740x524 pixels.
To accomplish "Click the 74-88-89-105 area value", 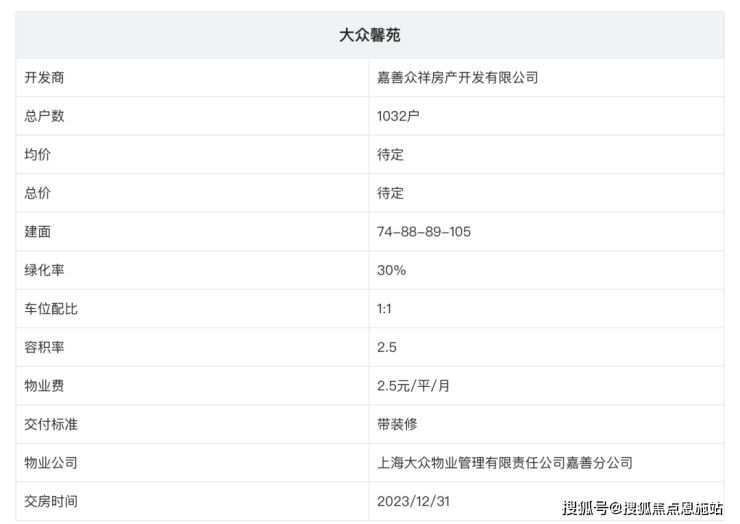I will click(424, 232).
